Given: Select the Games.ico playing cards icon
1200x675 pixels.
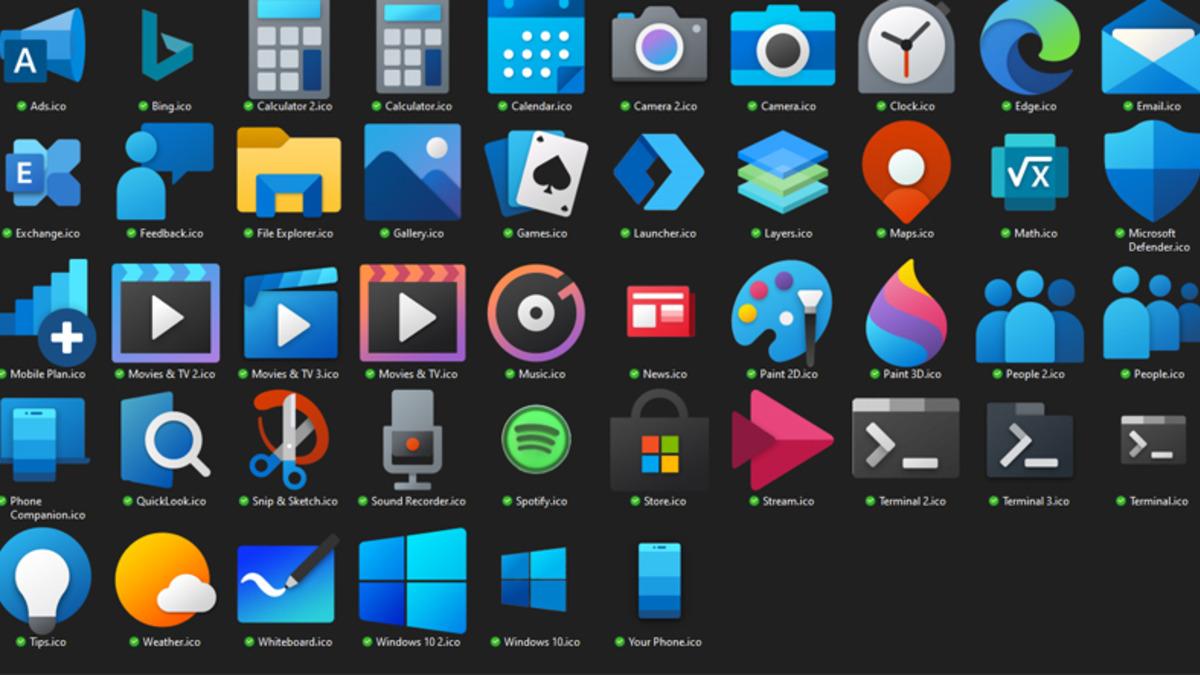Looking at the screenshot, I should pyautogui.click(x=536, y=172).
